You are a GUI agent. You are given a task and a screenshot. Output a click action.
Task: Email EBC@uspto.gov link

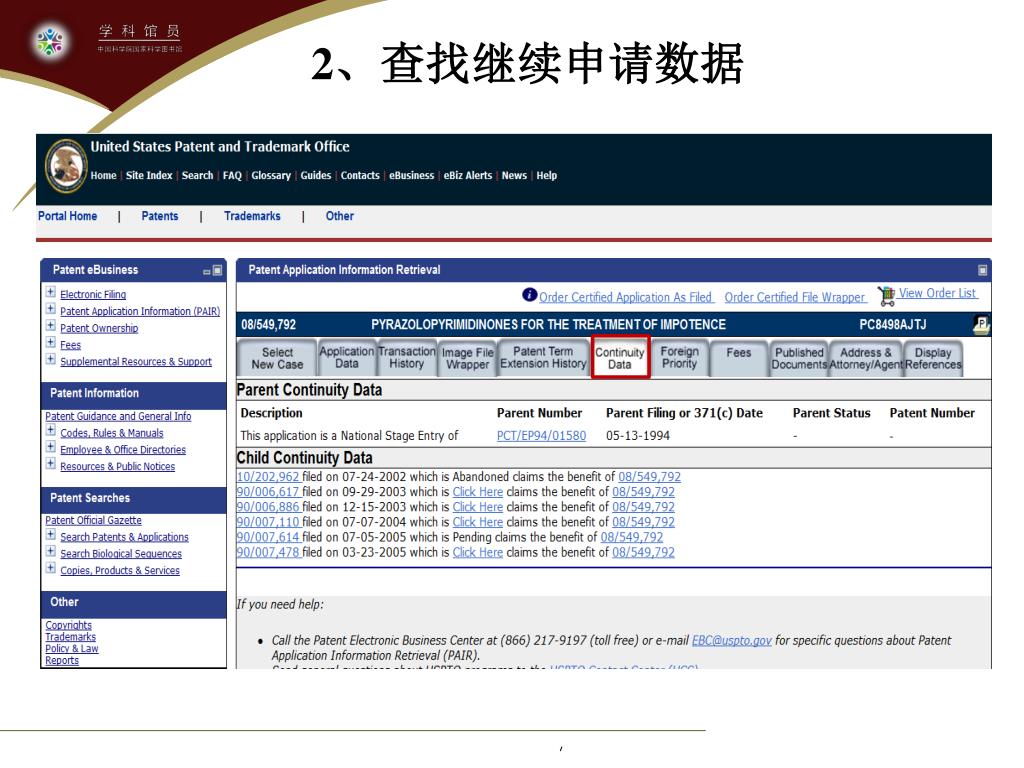[x=731, y=641]
